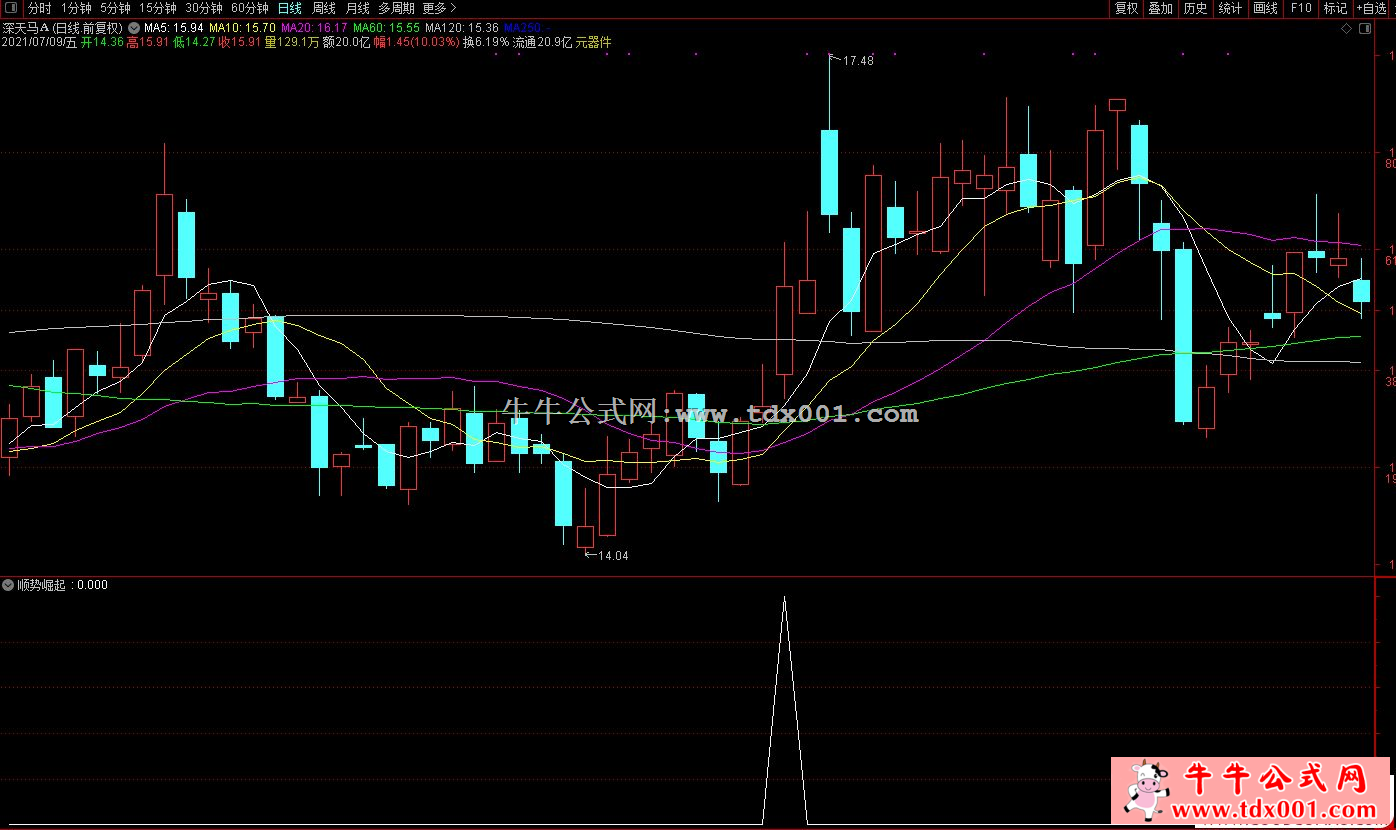The image size is (1396, 830).
Task: Open the 更多 periods dropdown
Action: (439, 8)
